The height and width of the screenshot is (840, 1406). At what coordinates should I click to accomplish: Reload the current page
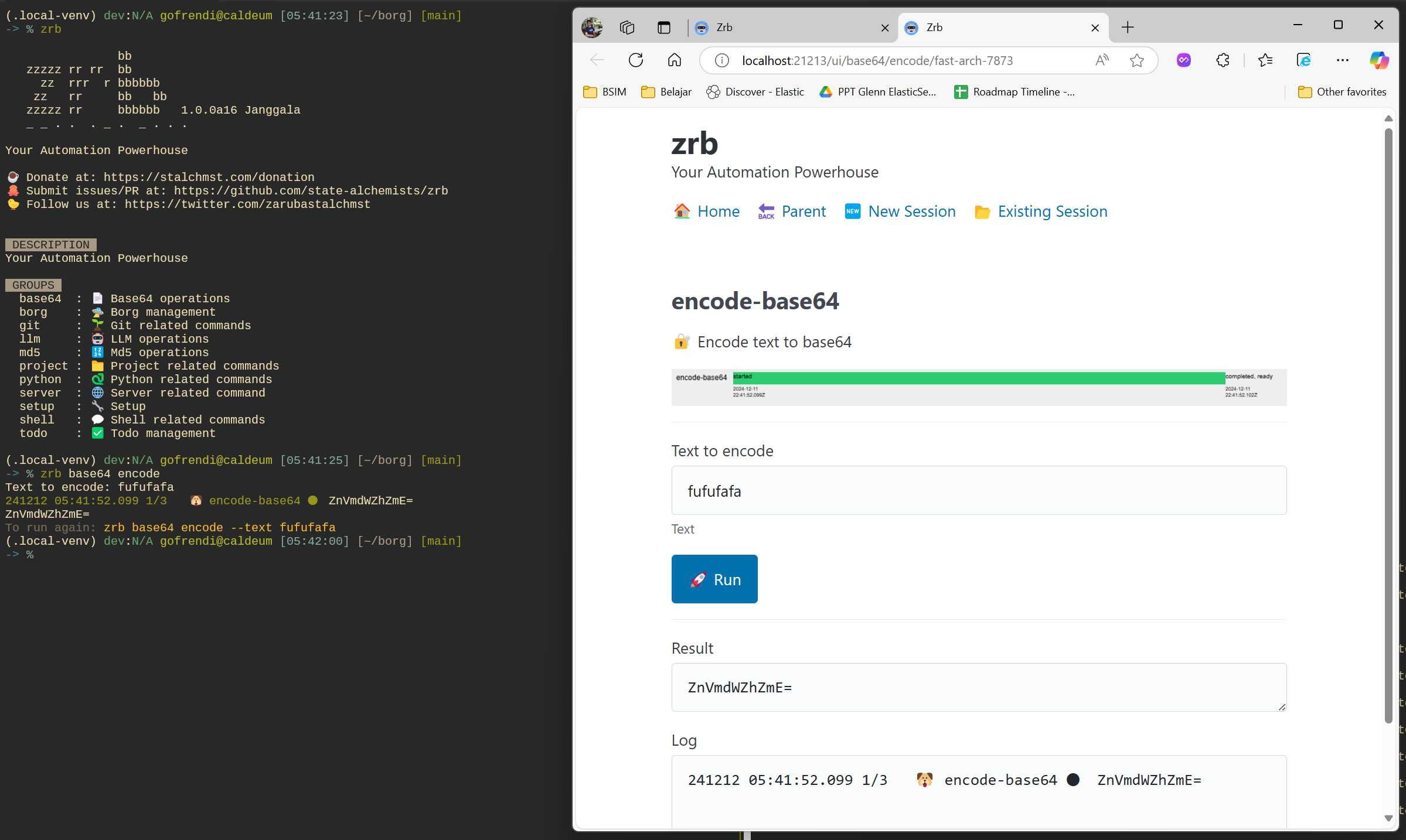click(636, 60)
